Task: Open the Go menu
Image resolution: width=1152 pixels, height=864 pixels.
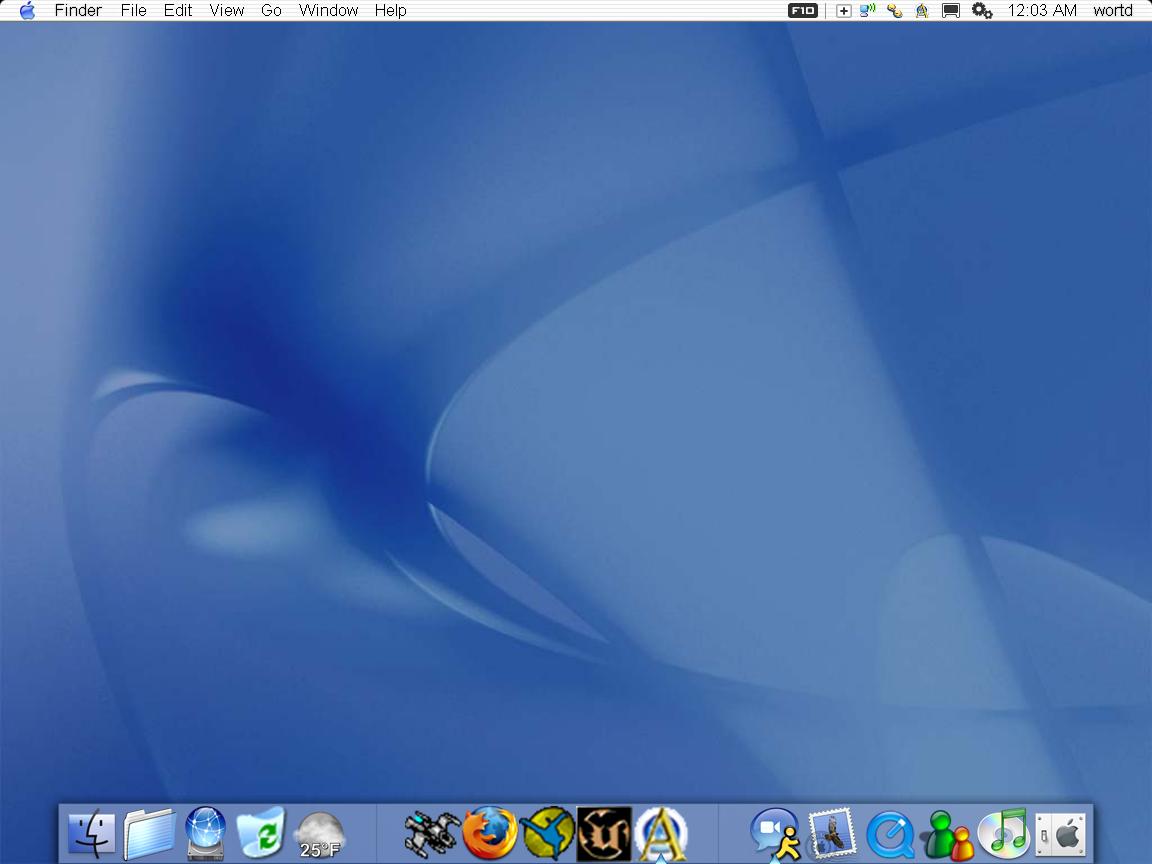Action: pyautogui.click(x=271, y=11)
